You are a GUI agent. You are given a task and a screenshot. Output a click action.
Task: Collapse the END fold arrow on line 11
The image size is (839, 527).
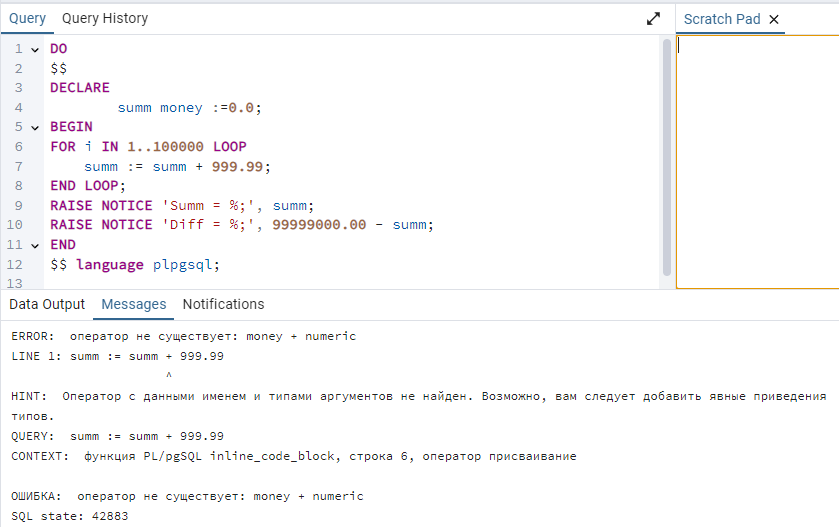point(35,246)
